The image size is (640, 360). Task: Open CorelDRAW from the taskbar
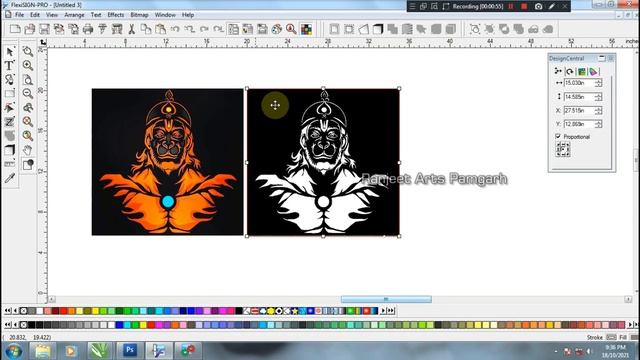click(100, 351)
